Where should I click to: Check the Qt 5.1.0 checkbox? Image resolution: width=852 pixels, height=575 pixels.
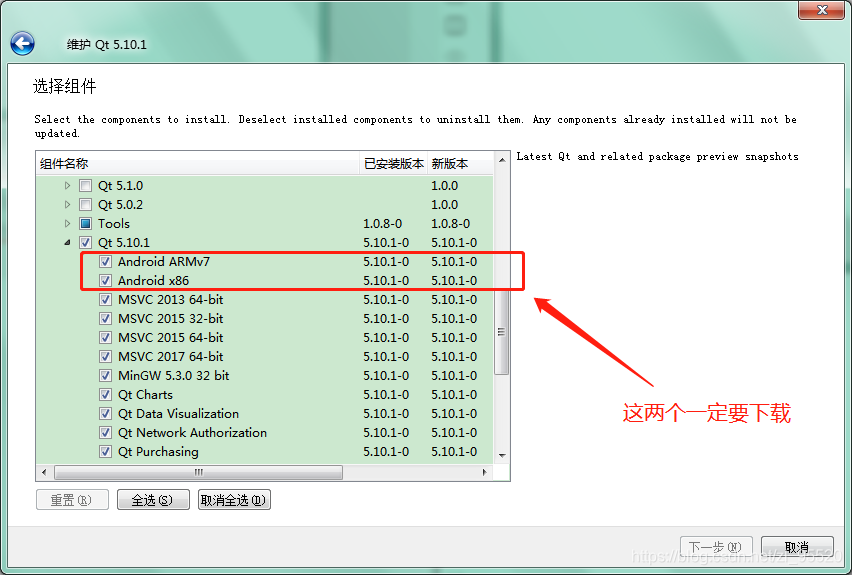[x=85, y=186]
